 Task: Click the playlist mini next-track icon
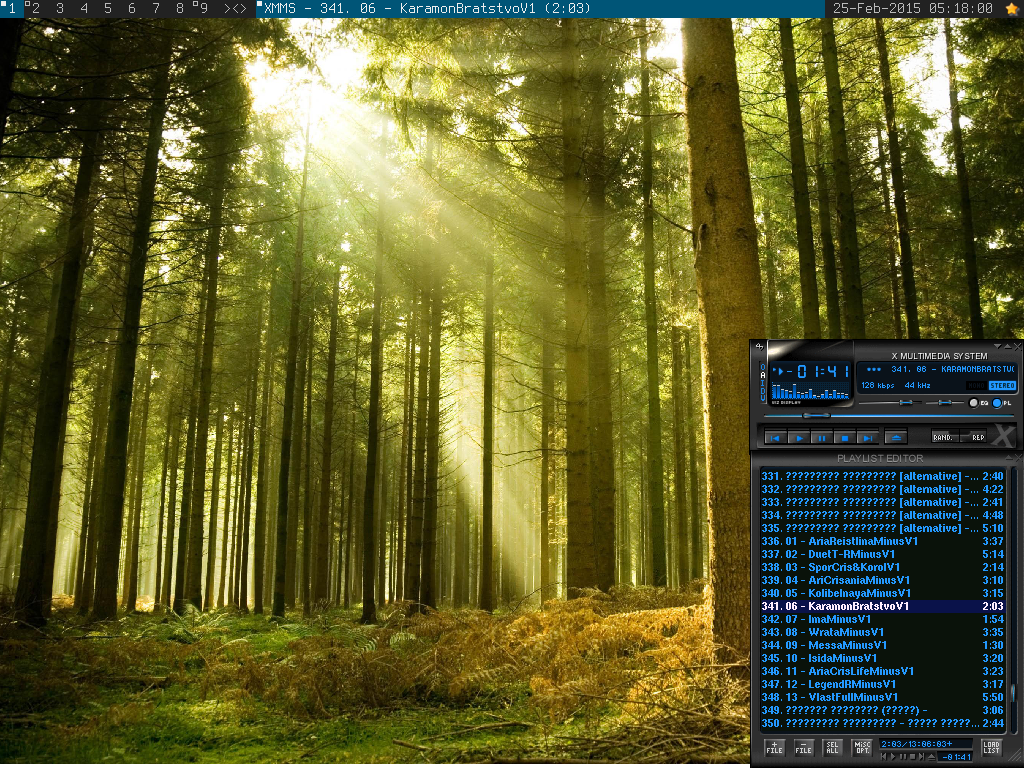(921, 757)
